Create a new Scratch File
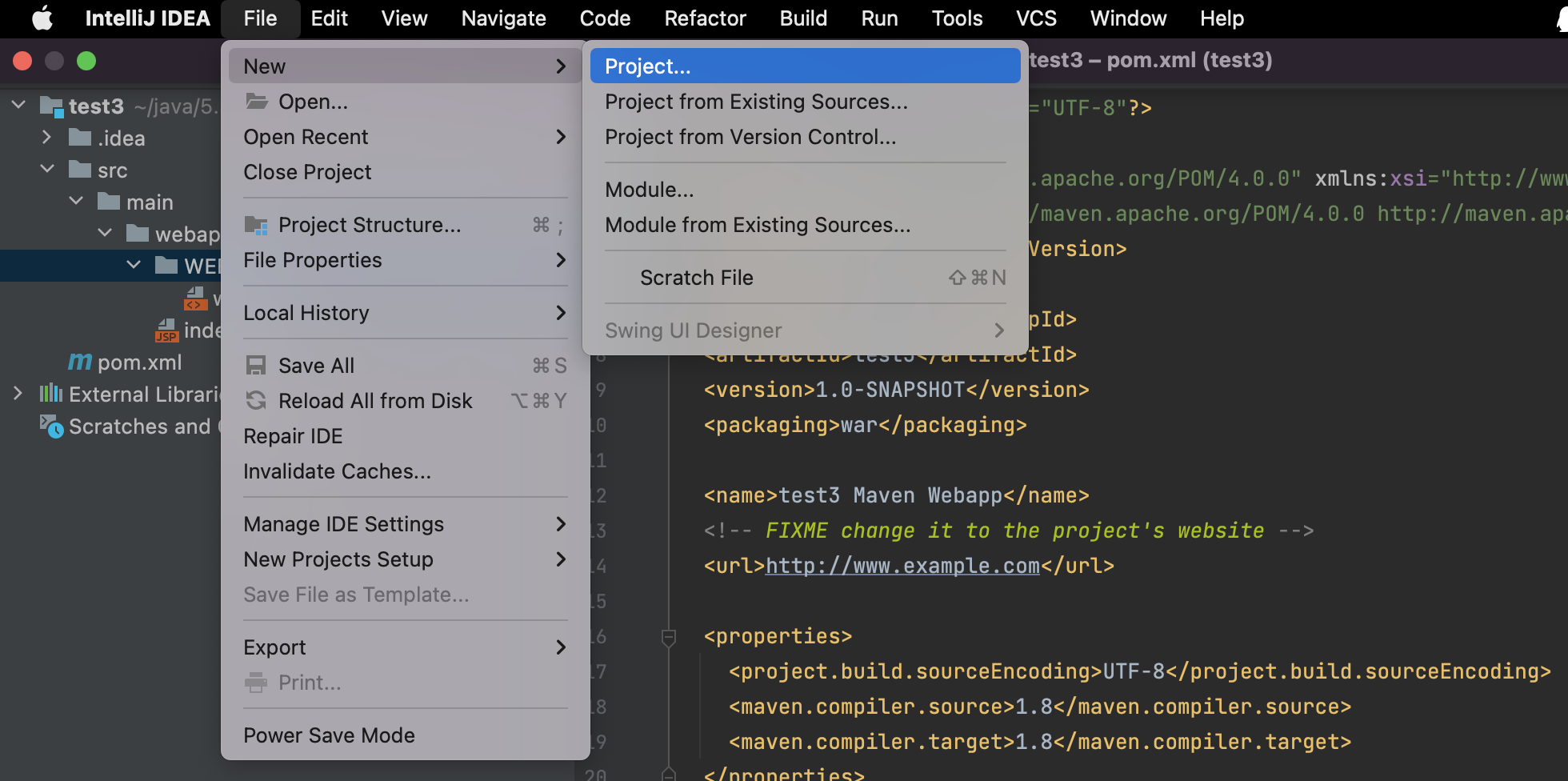1568x781 pixels. point(805,278)
